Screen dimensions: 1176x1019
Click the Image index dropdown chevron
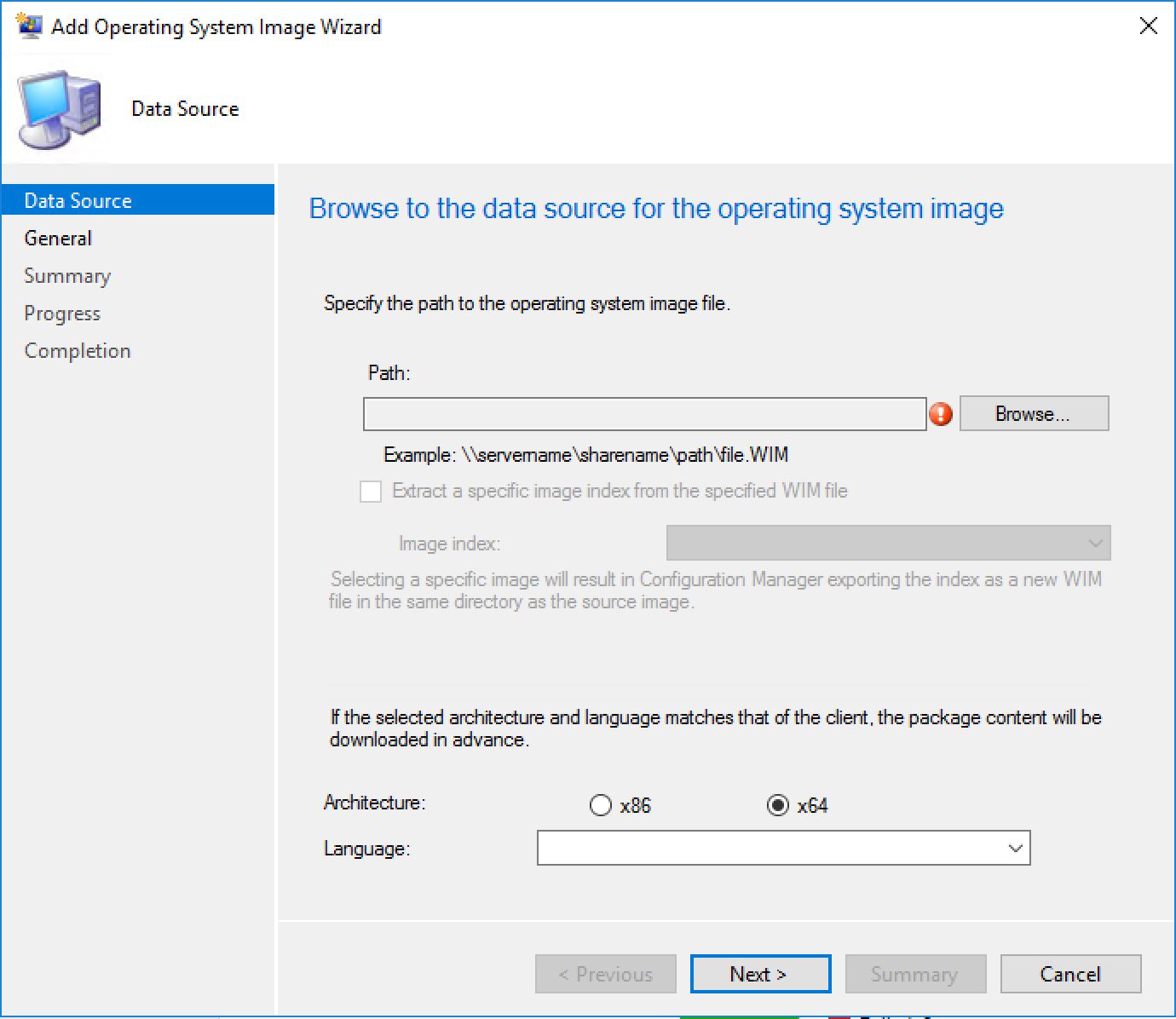[1096, 543]
